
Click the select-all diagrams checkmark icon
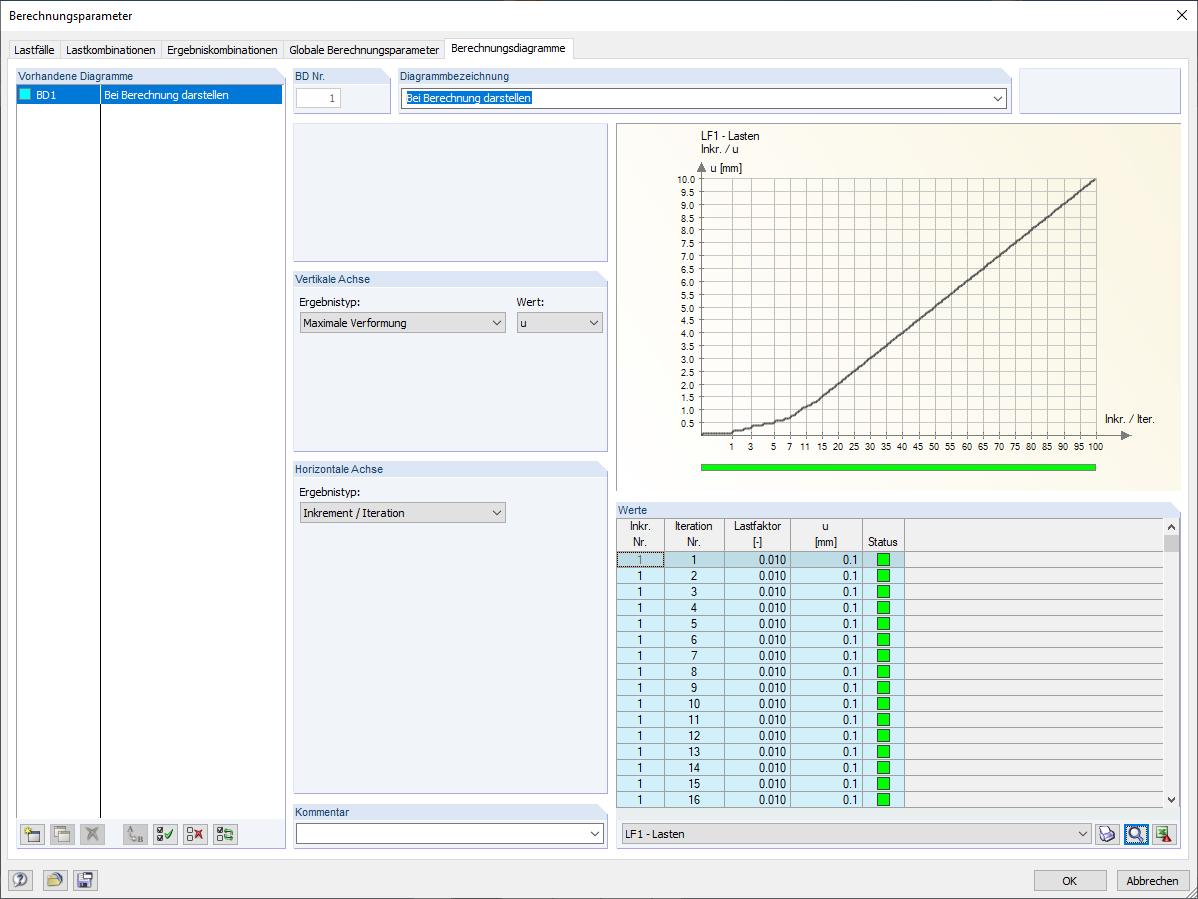point(165,834)
